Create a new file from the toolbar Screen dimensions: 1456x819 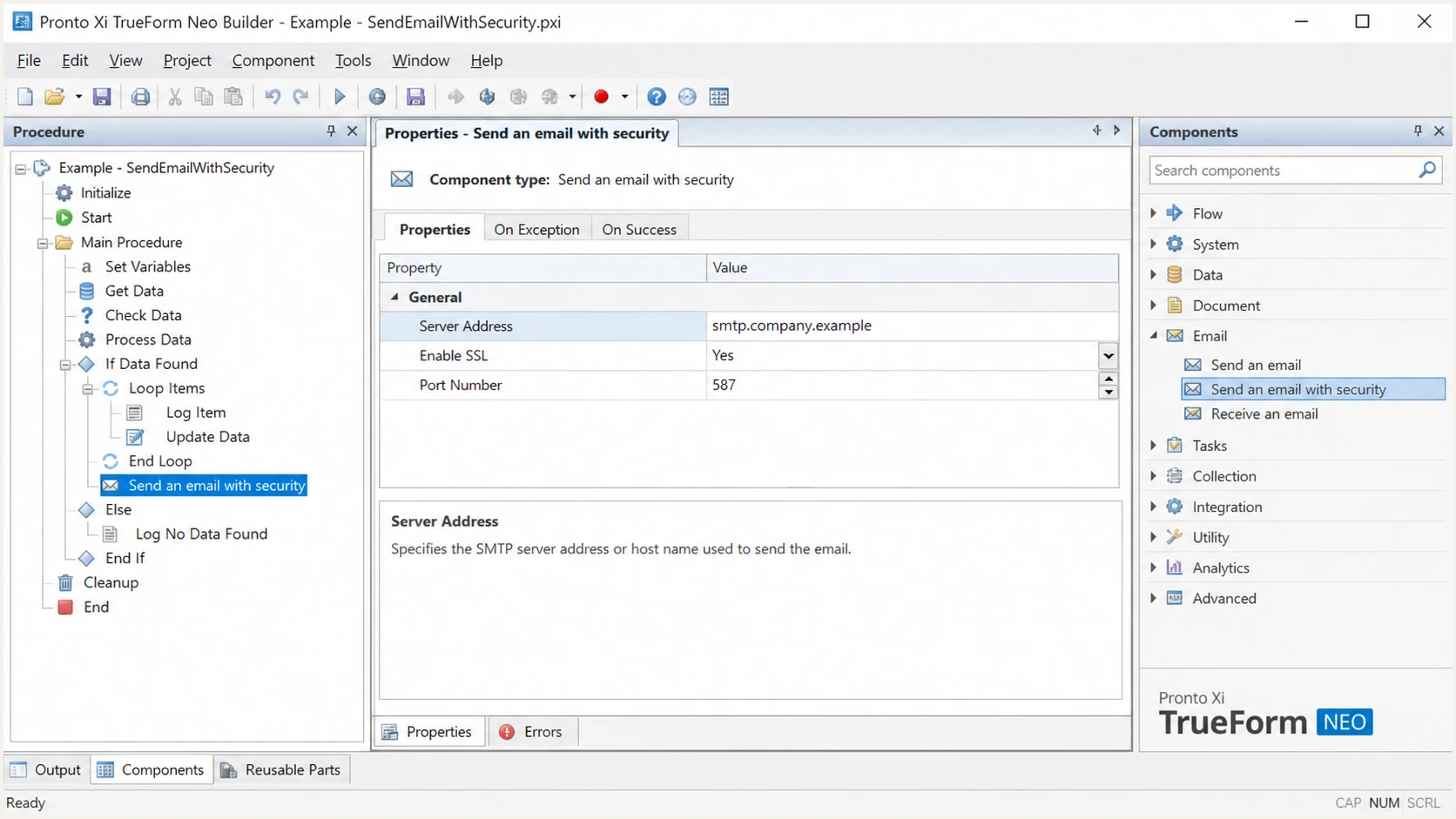24,97
